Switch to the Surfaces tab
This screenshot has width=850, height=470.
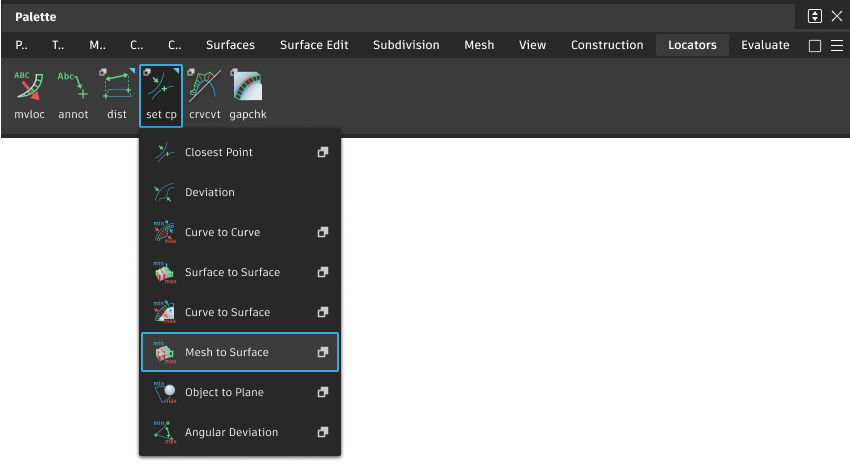point(230,45)
